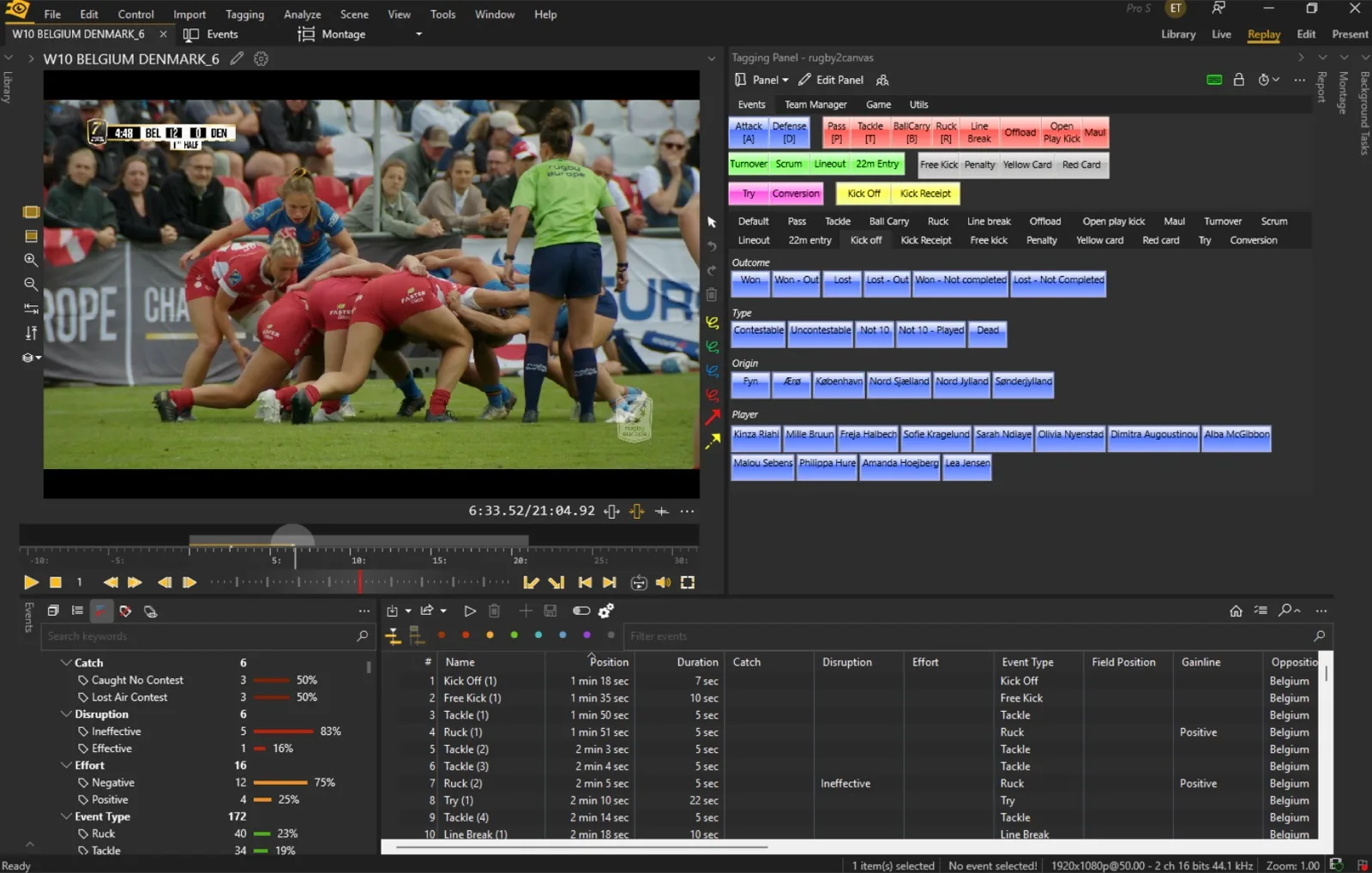Toggle the tagging panel lock

(1238, 80)
